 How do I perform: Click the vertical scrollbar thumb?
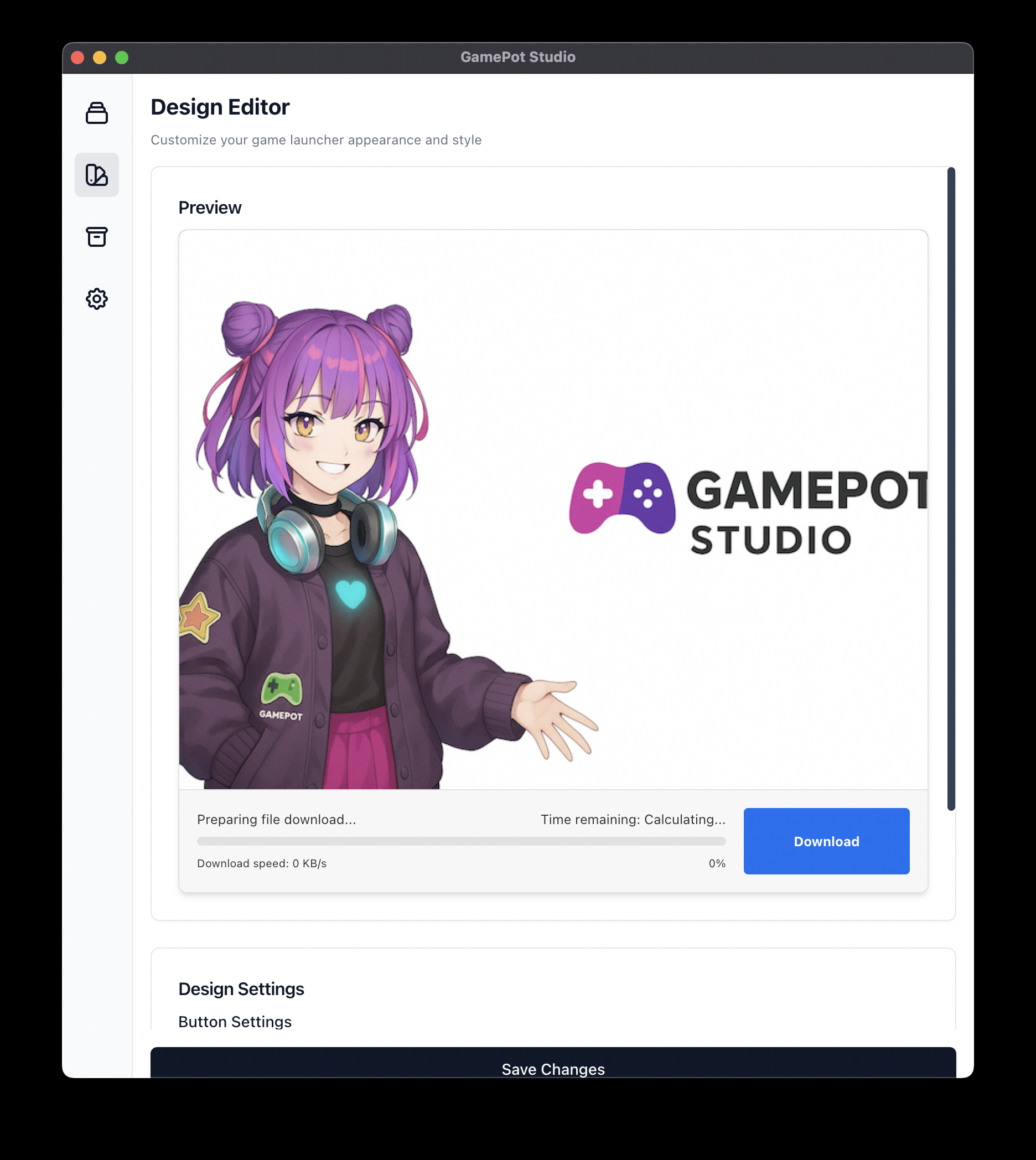[951, 489]
